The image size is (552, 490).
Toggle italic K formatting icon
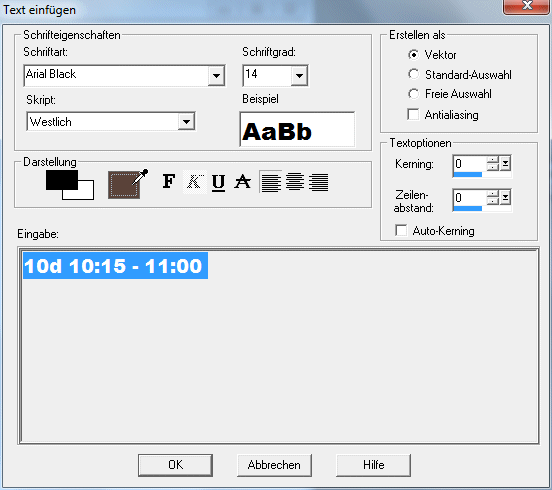point(194,182)
